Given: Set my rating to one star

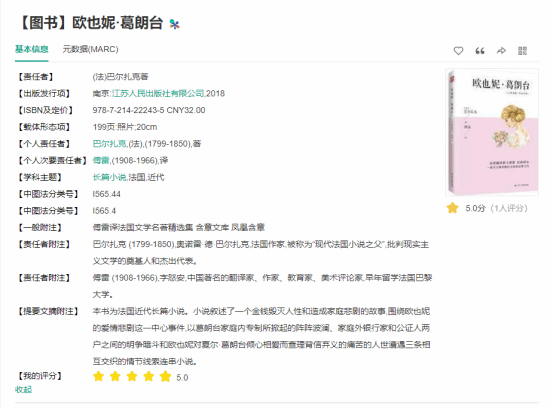Looking at the screenshot, I should [x=98, y=376].
